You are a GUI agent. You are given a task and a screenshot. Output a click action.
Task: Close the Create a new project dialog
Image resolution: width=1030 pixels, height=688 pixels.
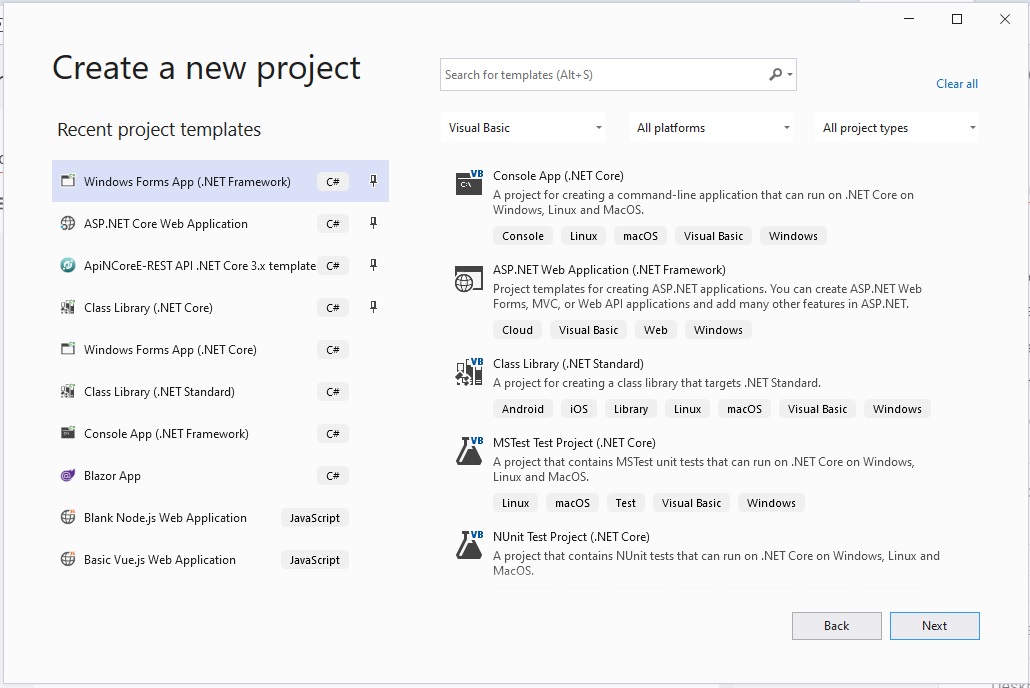click(x=1004, y=19)
